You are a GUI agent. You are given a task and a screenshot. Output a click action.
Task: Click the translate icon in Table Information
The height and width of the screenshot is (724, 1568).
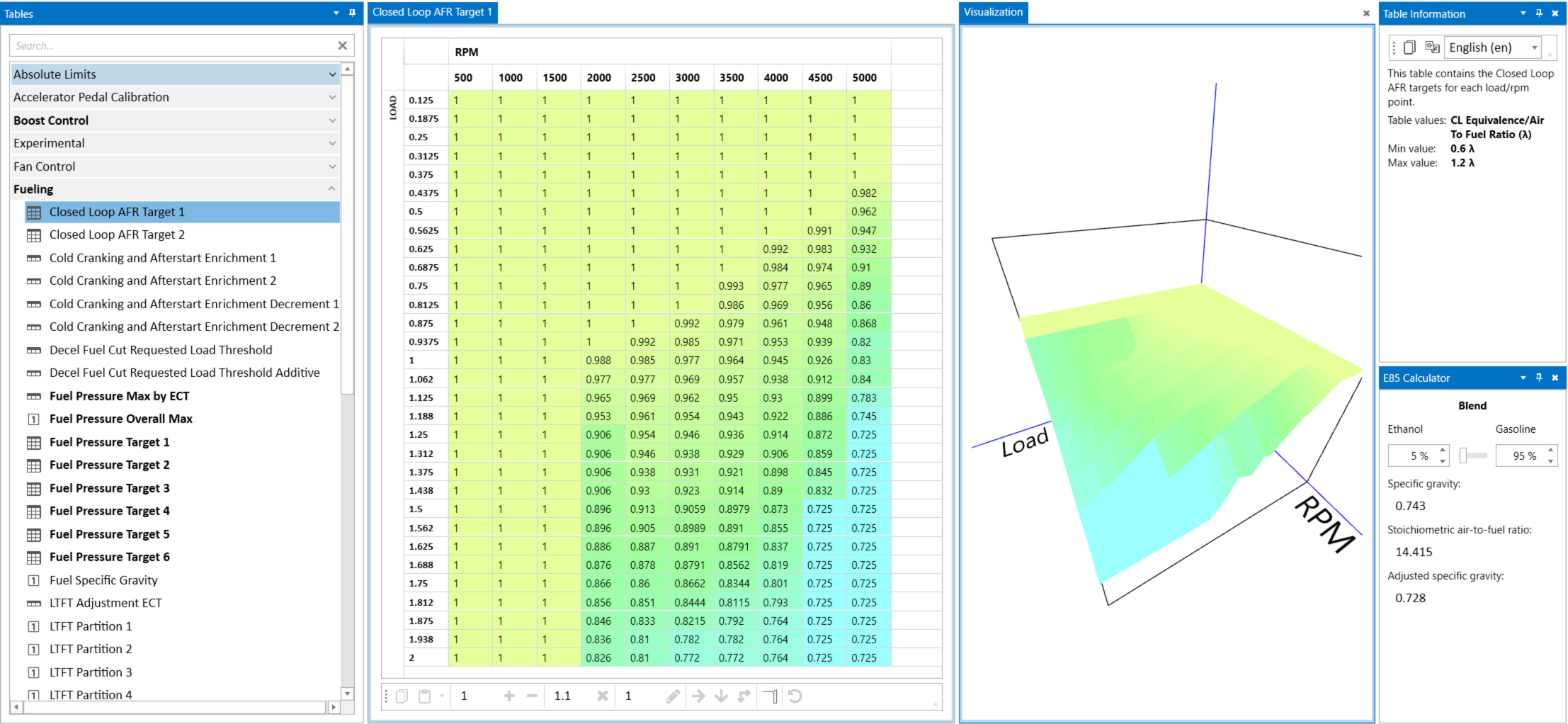point(1432,47)
